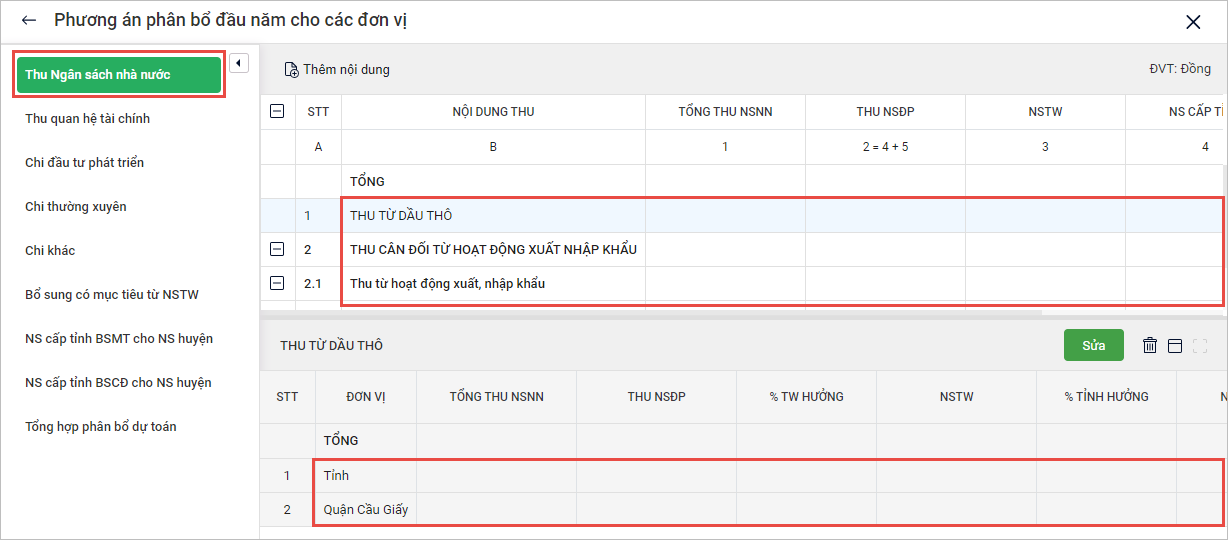The image size is (1228, 540).
Task: Click the back arrow in the header
Action: tap(29, 21)
